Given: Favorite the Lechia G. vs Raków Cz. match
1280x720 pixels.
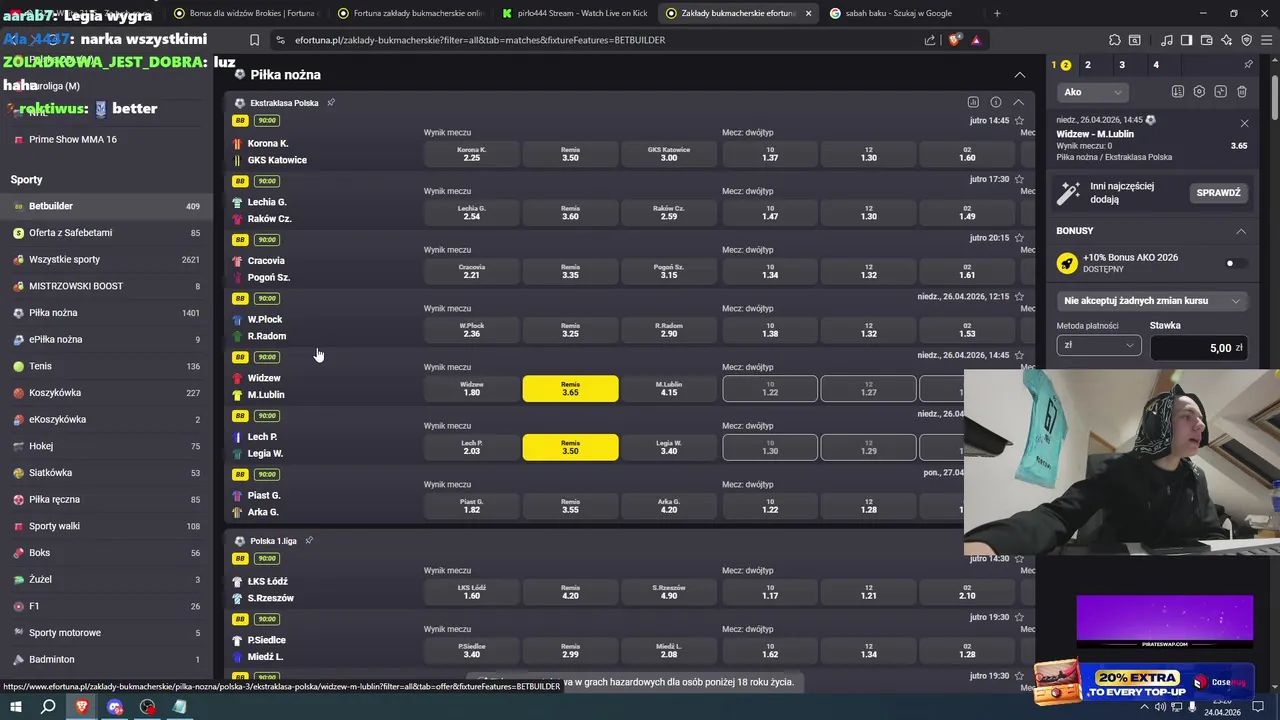Looking at the screenshot, I should tap(1019, 180).
